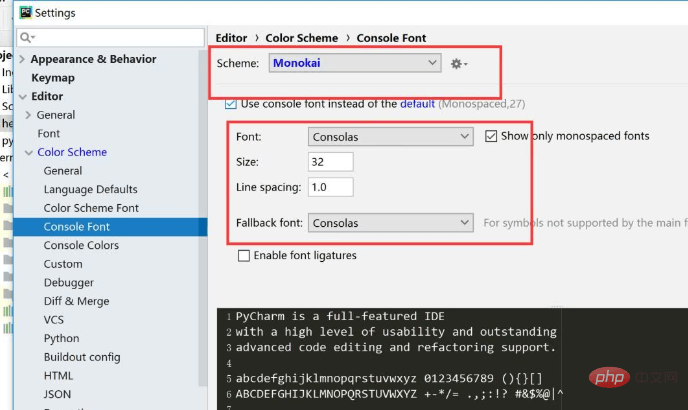Viewport: 688px width, 410px height.
Task: Select Color Scheme Font item
Action: click(91, 208)
